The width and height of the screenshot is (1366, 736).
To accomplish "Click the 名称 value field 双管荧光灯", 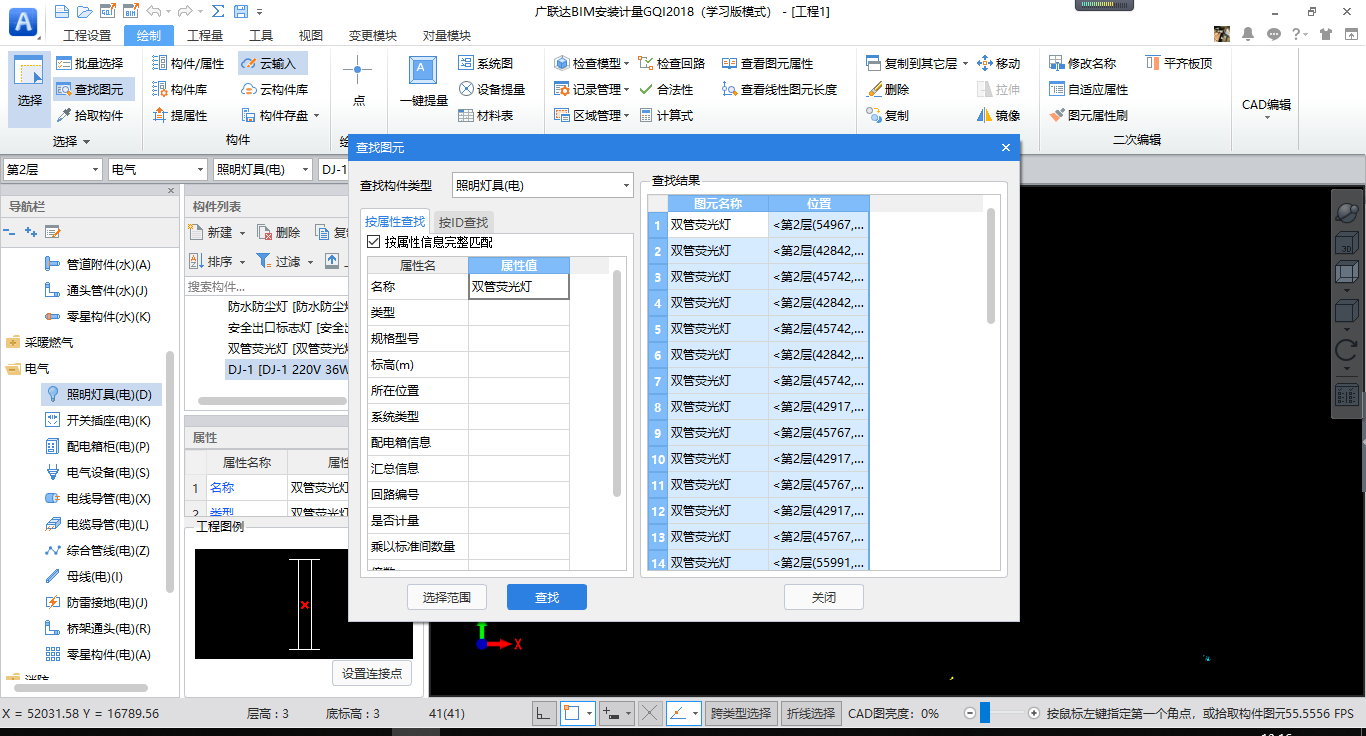I will 519,286.
